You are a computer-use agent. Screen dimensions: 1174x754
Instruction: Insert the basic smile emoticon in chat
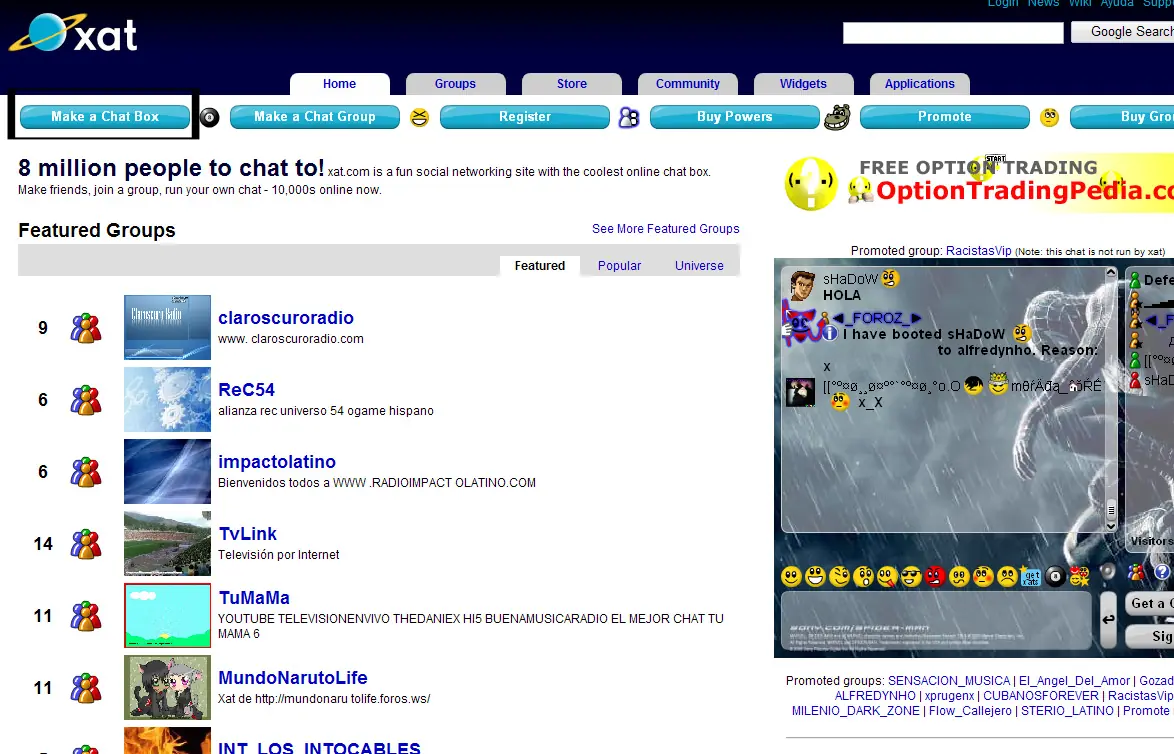[791, 576]
